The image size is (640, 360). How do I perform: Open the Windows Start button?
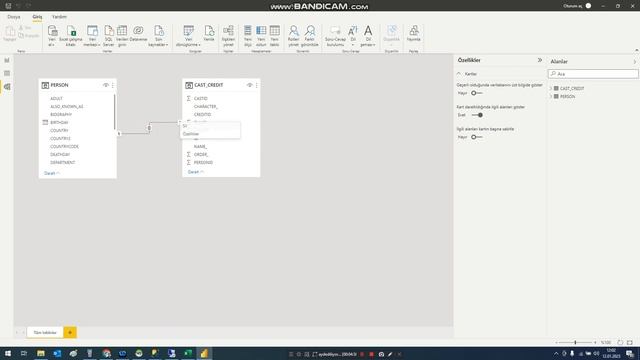[x=8, y=353]
